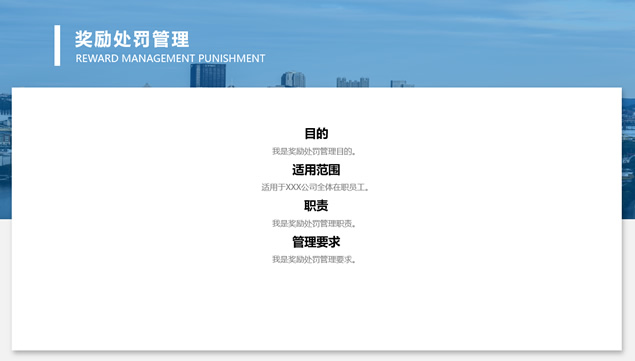Click the text 我是奖励处罚管理要求
The width and height of the screenshot is (635, 361).
(x=314, y=259)
